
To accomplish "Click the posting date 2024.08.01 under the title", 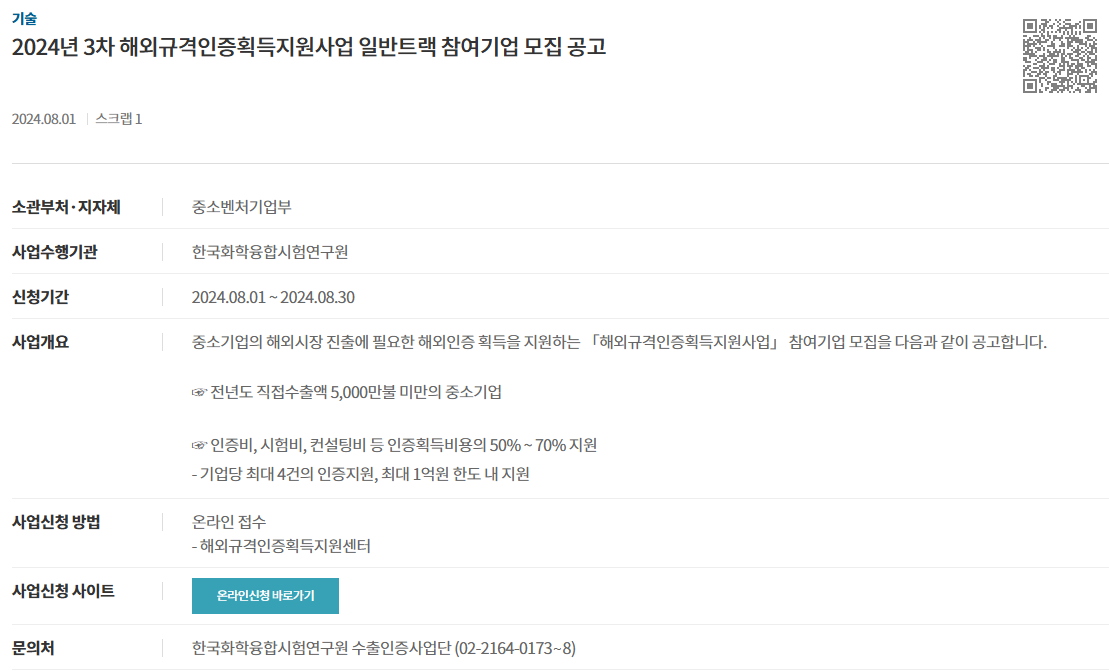I will [44, 119].
